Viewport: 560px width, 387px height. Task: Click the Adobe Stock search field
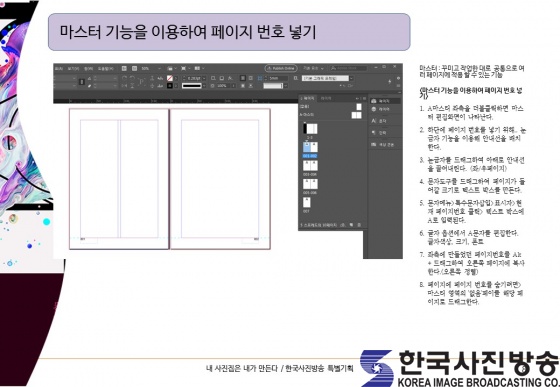click(x=348, y=68)
